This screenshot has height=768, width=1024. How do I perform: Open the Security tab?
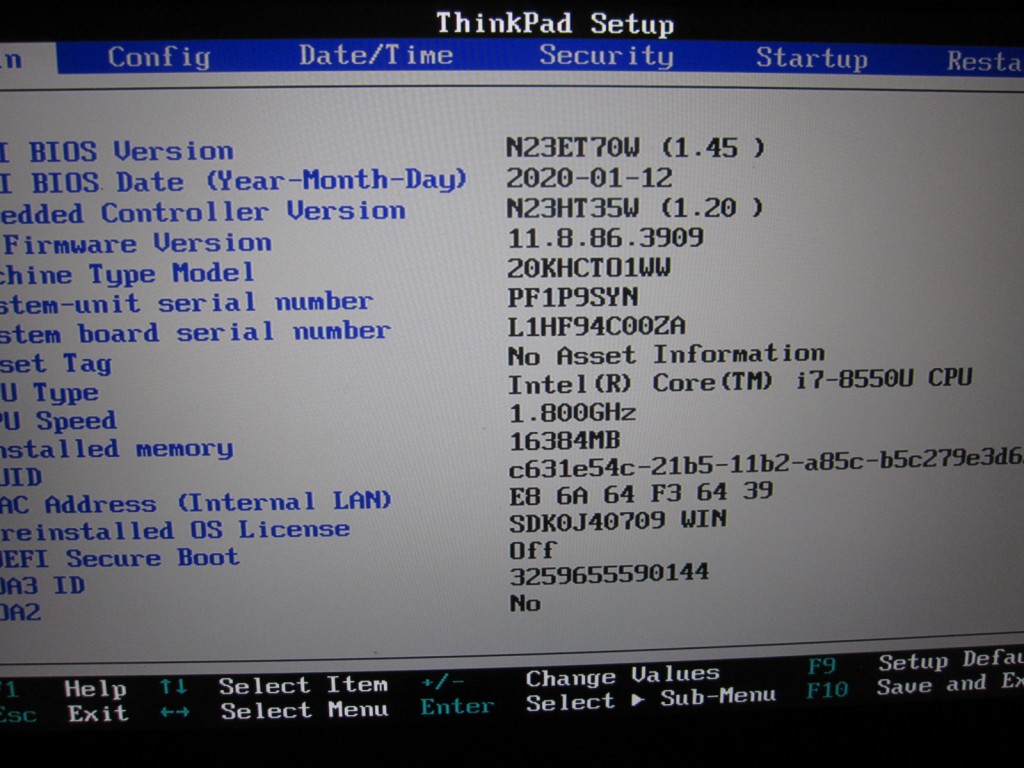pos(606,56)
